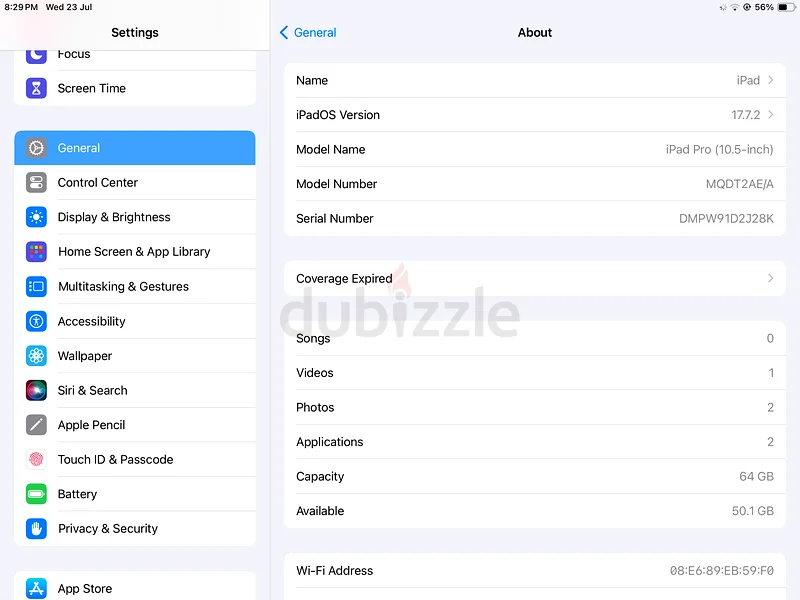Tap model number MQDT2AE/A
This screenshot has width=800, height=600.
click(x=739, y=184)
